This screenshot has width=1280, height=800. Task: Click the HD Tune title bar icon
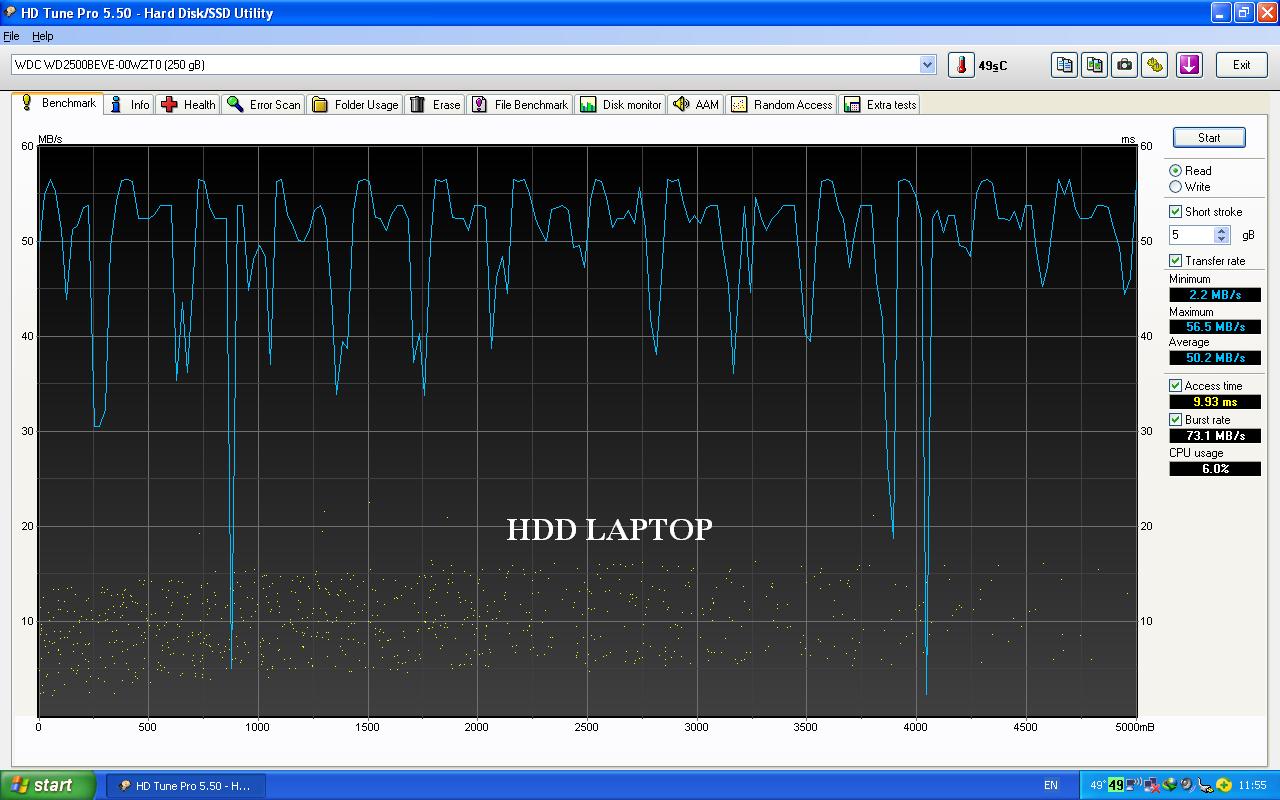(11, 13)
